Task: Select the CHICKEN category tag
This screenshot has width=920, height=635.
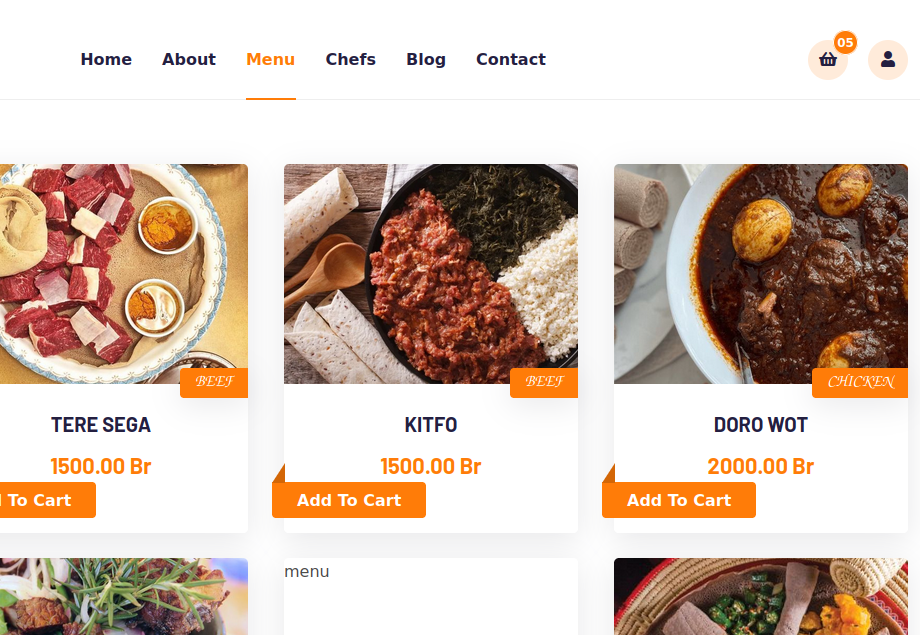Action: [x=860, y=382]
